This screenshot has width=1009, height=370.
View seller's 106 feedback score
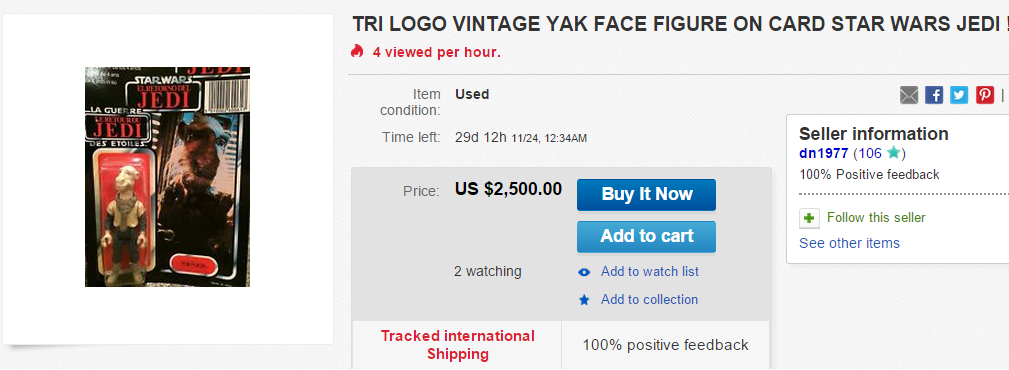pyautogui.click(x=869, y=153)
